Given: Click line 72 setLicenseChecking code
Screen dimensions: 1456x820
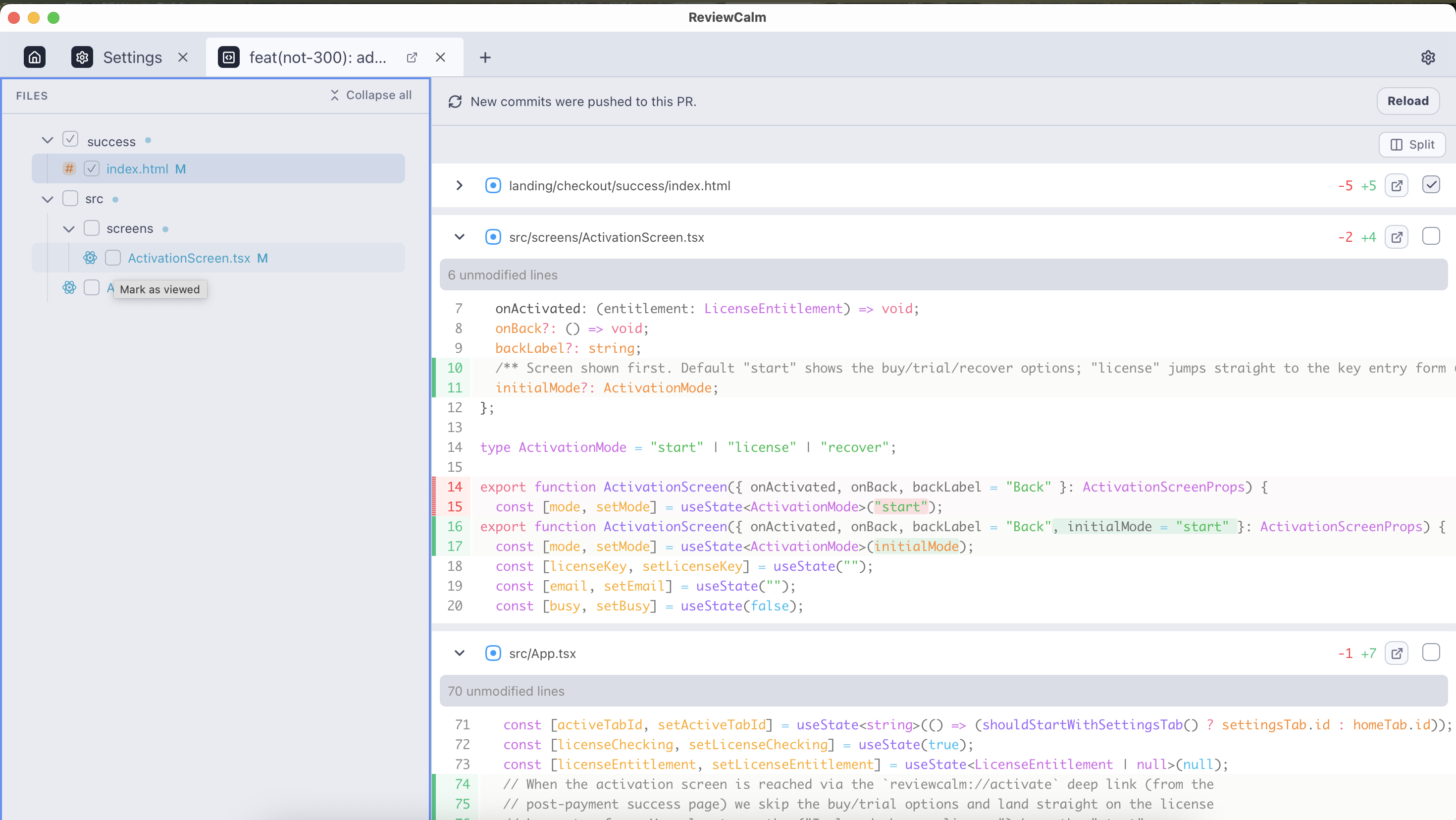Looking at the screenshot, I should click(x=738, y=744).
